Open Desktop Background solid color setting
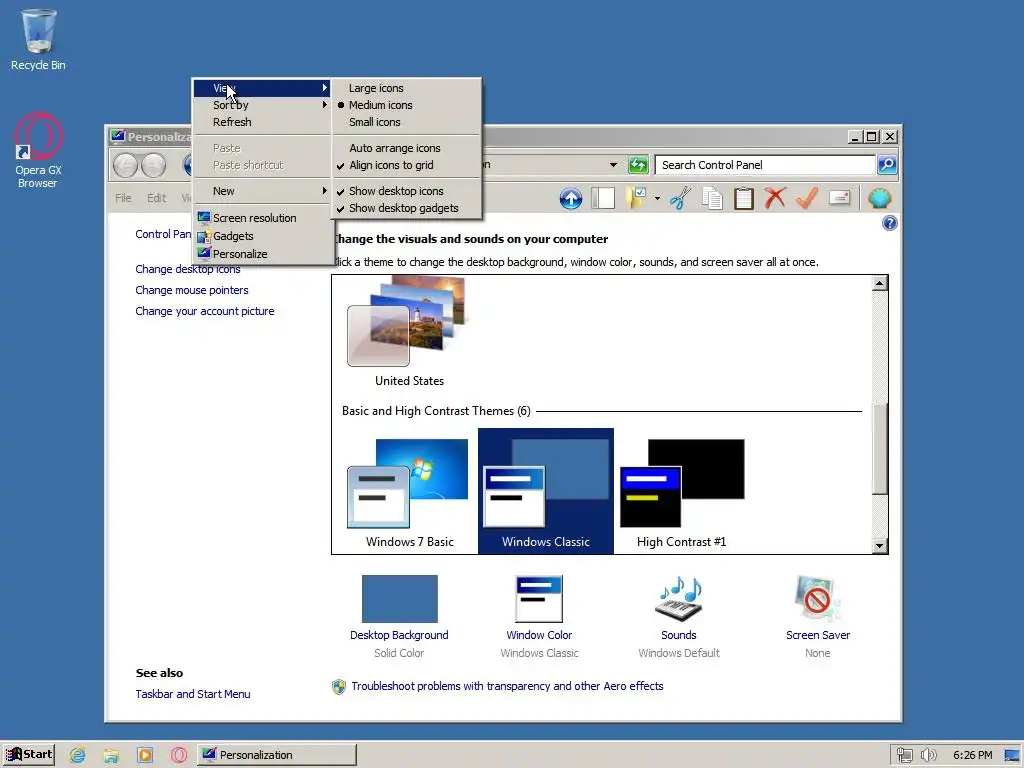 pyautogui.click(x=399, y=616)
